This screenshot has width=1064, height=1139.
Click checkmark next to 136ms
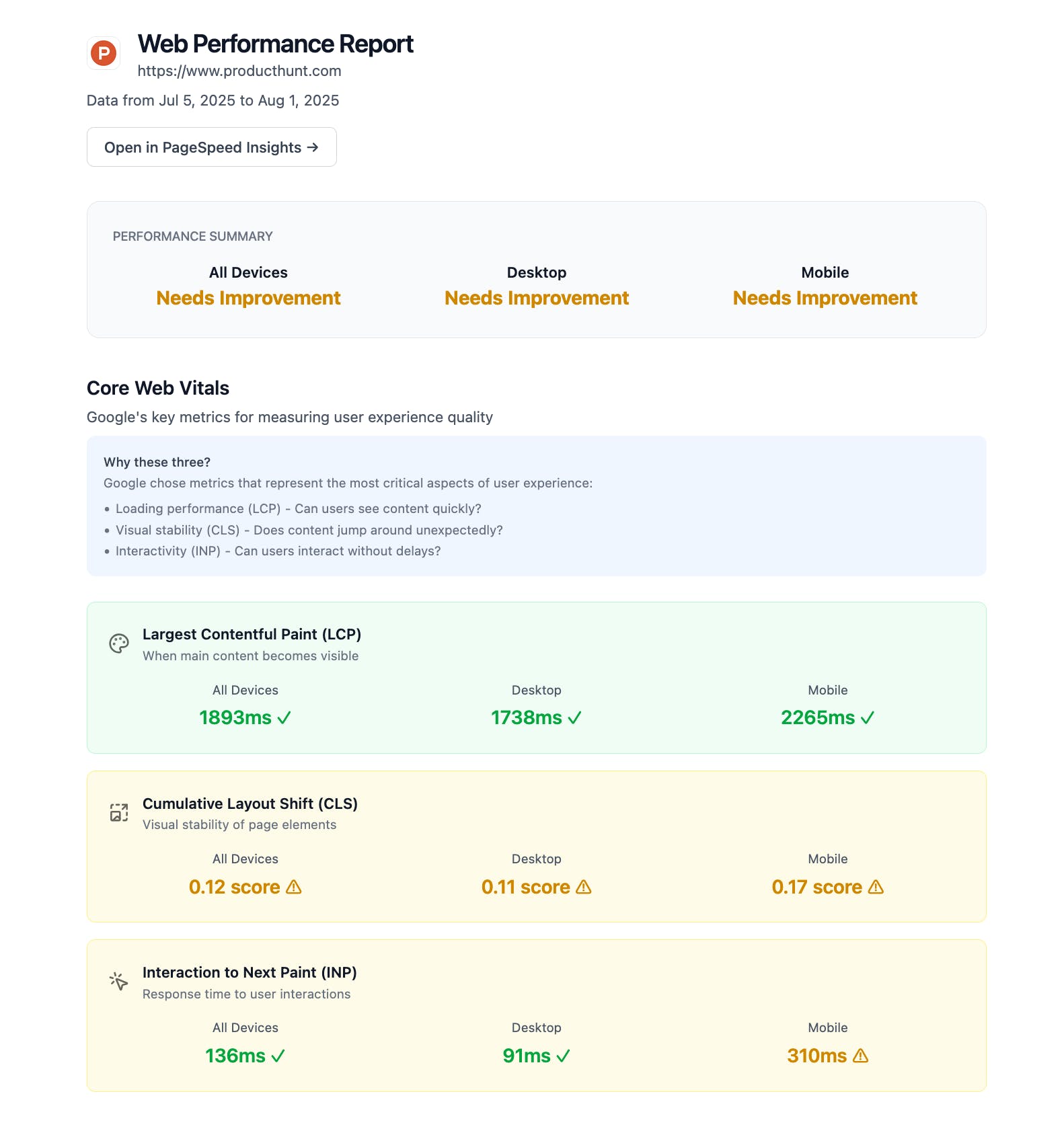[x=278, y=1056]
